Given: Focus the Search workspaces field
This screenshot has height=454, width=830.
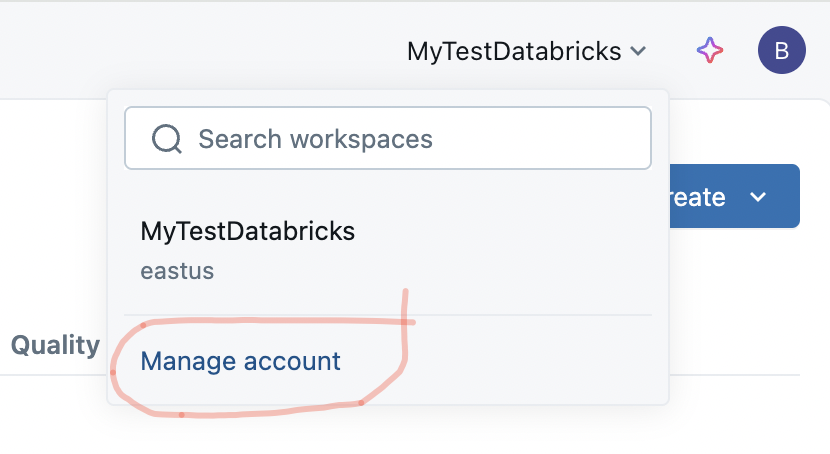Looking at the screenshot, I should 387,138.
